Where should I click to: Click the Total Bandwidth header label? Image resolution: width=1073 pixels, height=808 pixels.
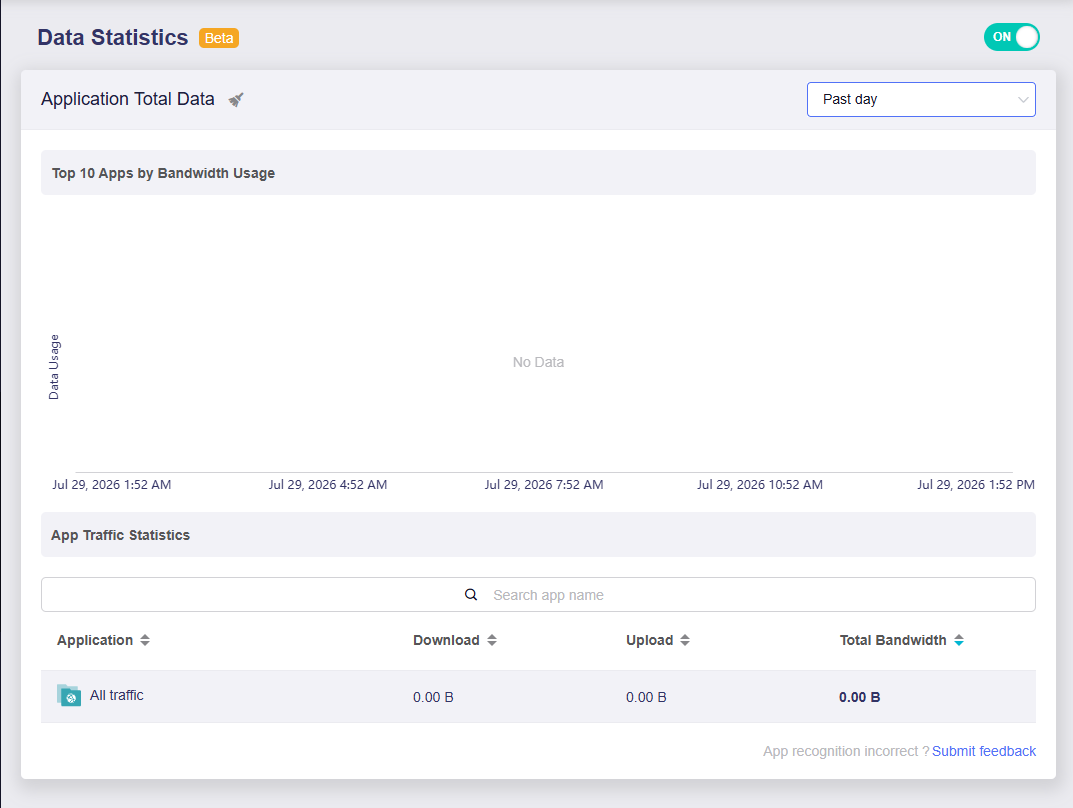[x=893, y=640]
